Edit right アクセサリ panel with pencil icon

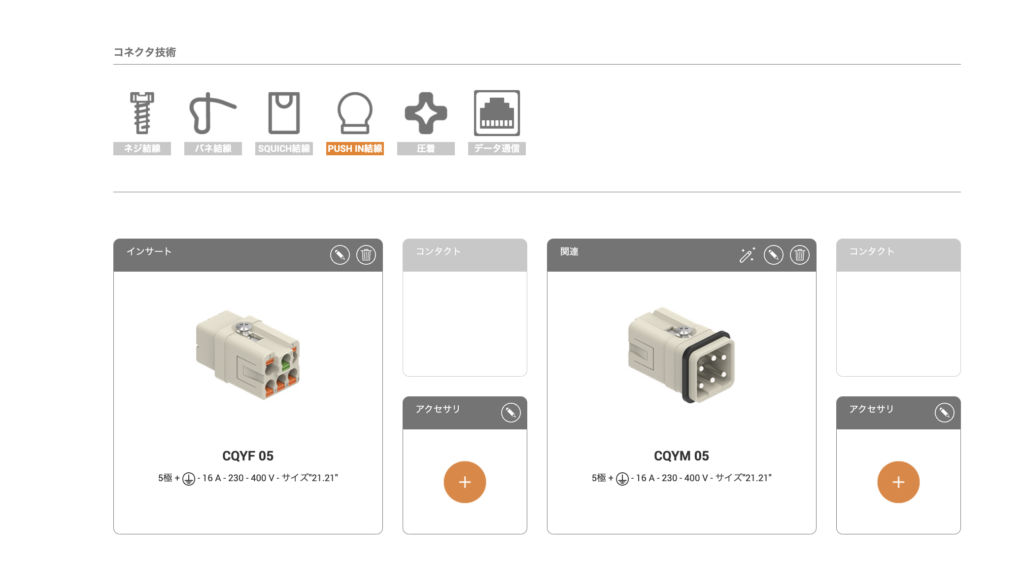(944, 413)
